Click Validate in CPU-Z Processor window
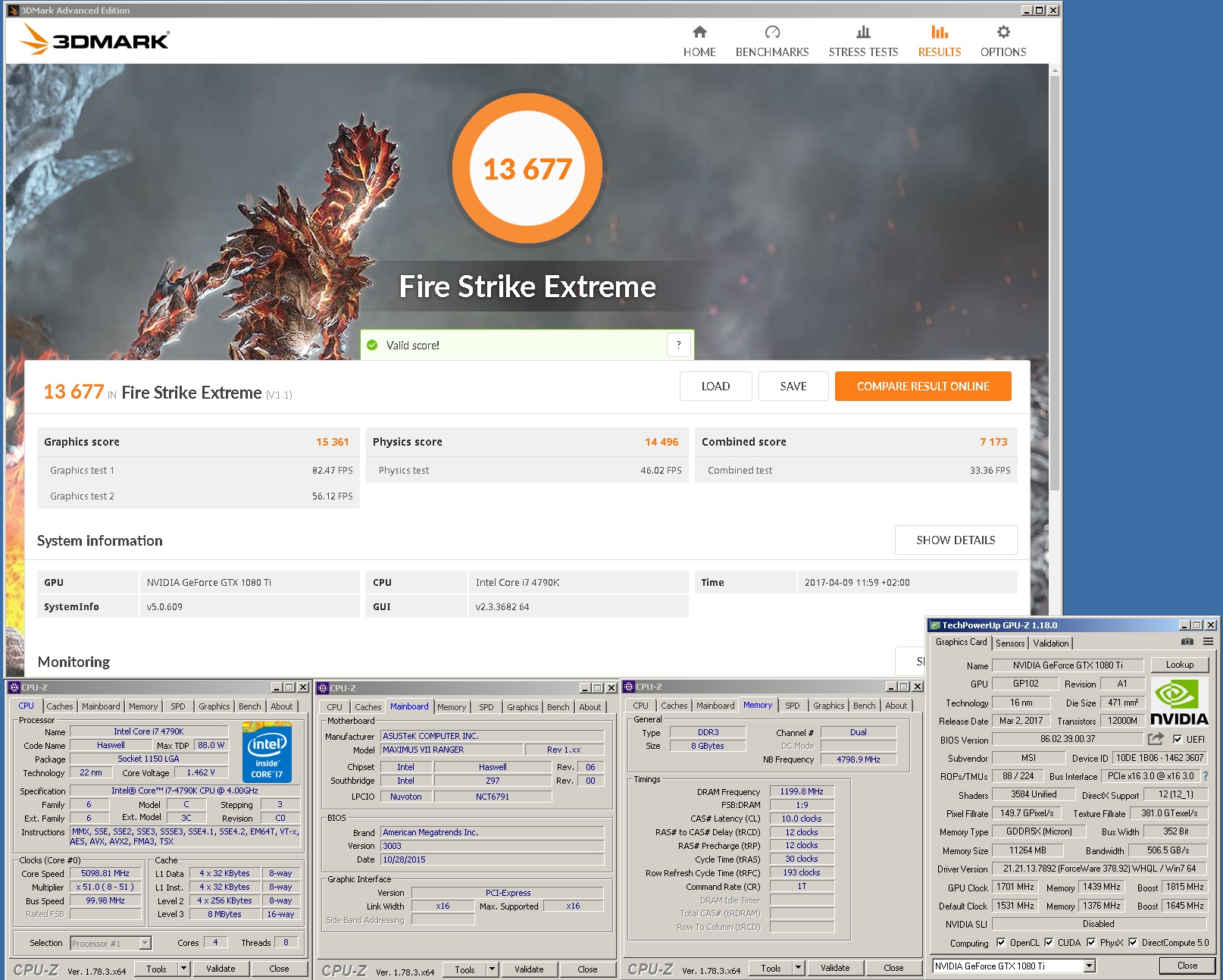 coord(221,969)
